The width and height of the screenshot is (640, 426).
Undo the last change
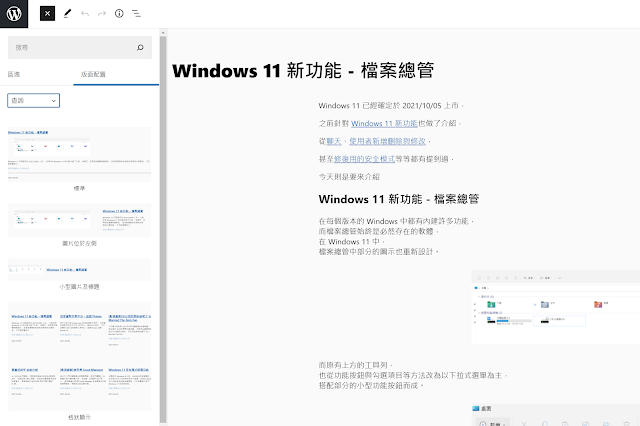point(85,13)
